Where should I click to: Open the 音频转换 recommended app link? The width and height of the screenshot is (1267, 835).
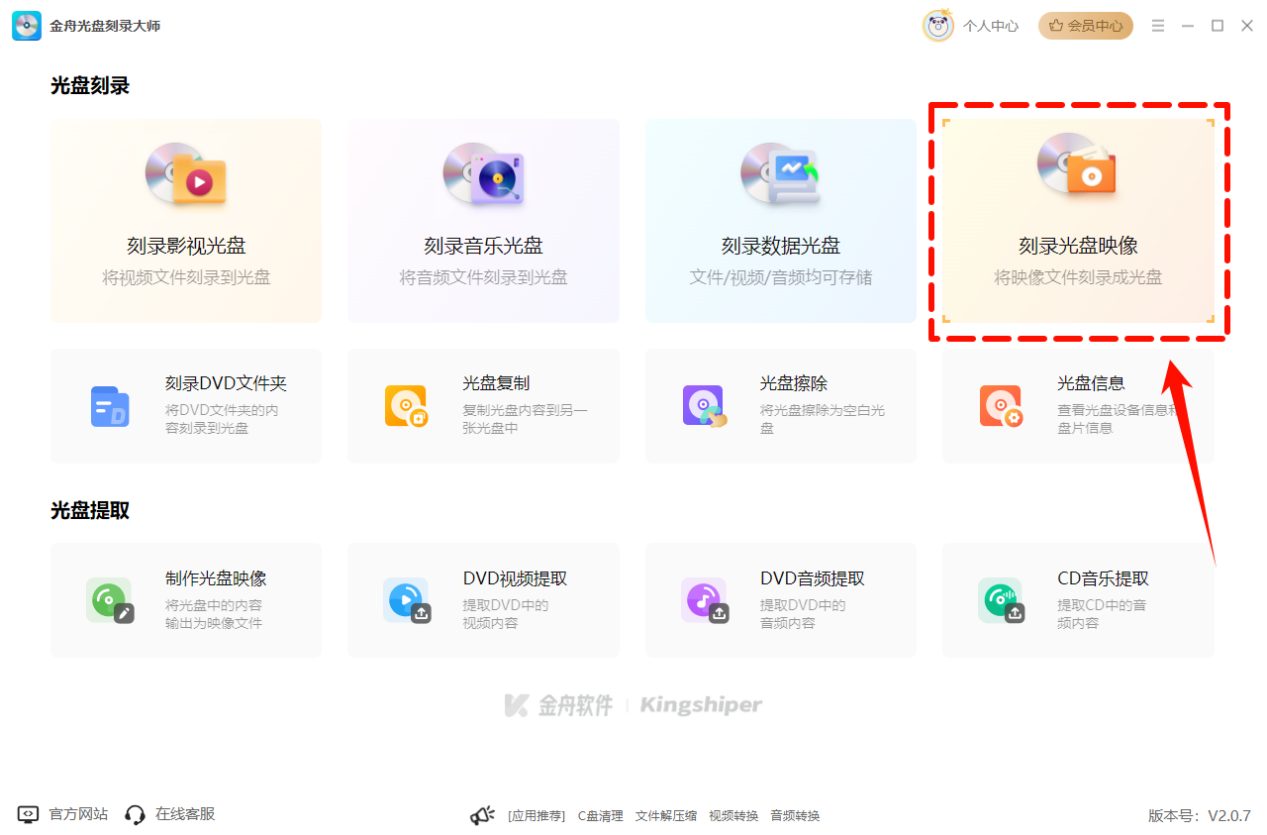pyautogui.click(x=795, y=816)
